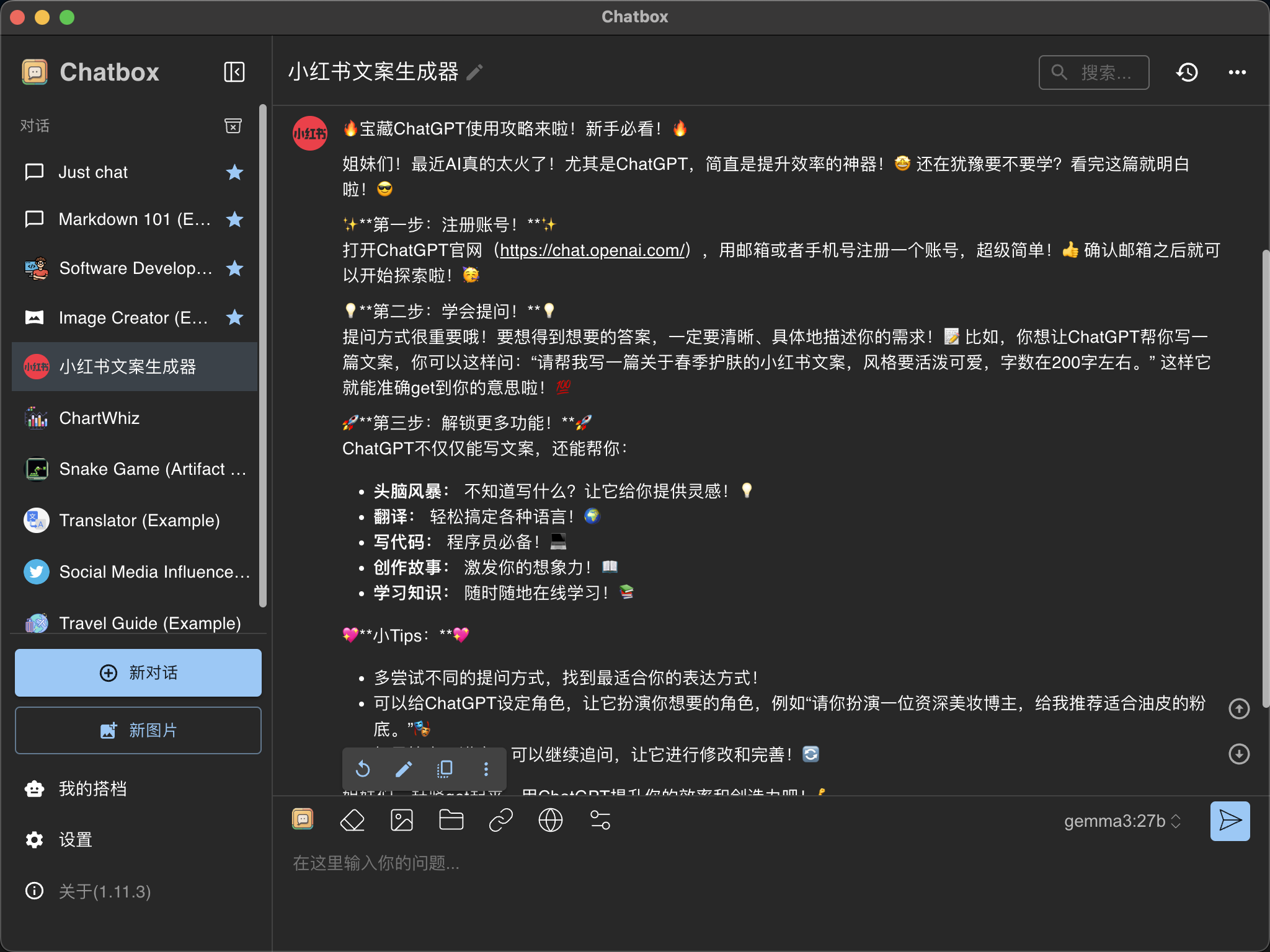Click the message list scrollbar
Screen dimensions: 1270x952
[x=1265, y=477]
